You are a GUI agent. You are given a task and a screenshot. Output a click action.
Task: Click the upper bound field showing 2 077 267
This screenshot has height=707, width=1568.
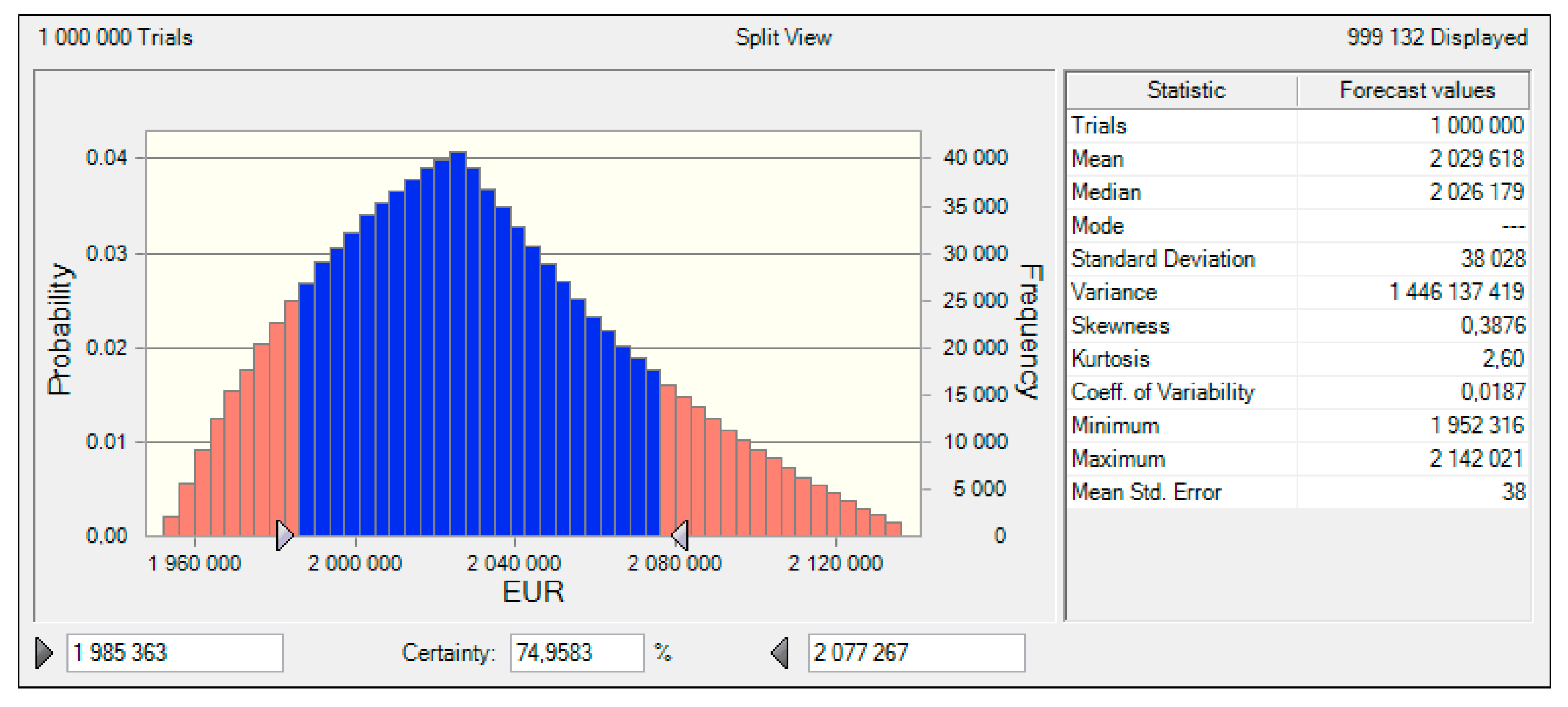[915, 653]
